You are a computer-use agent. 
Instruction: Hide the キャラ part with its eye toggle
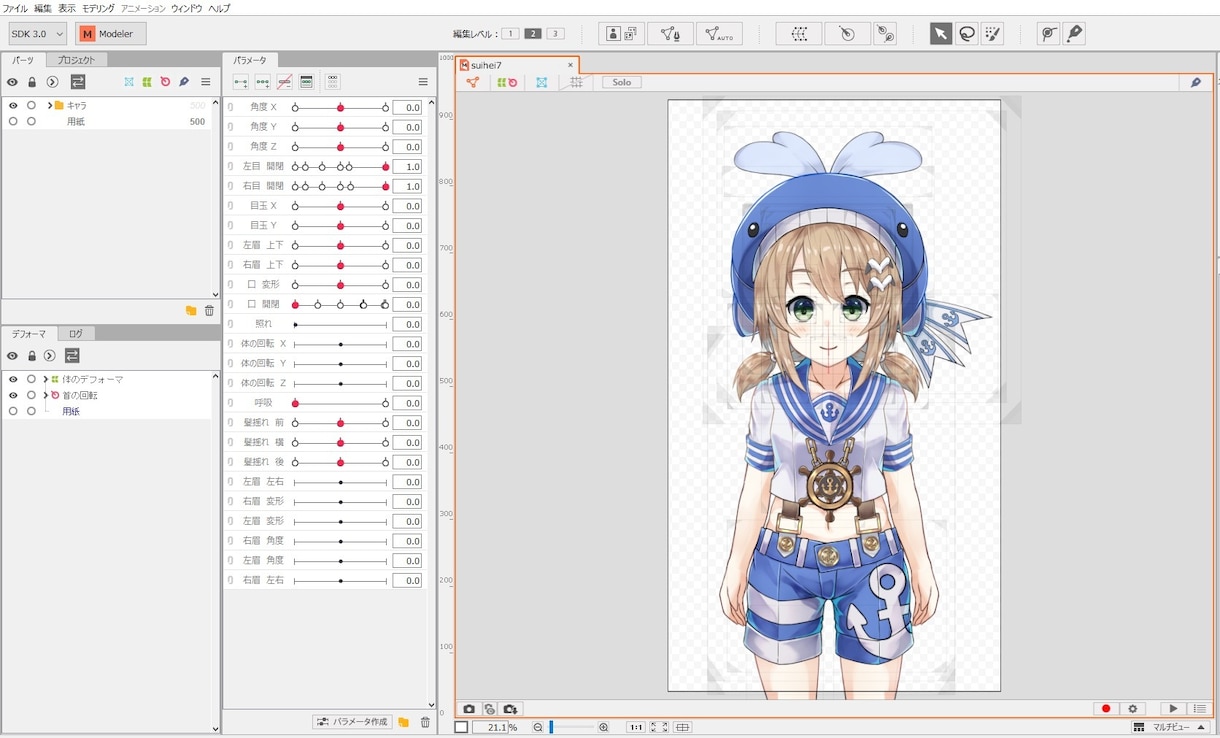(13, 105)
